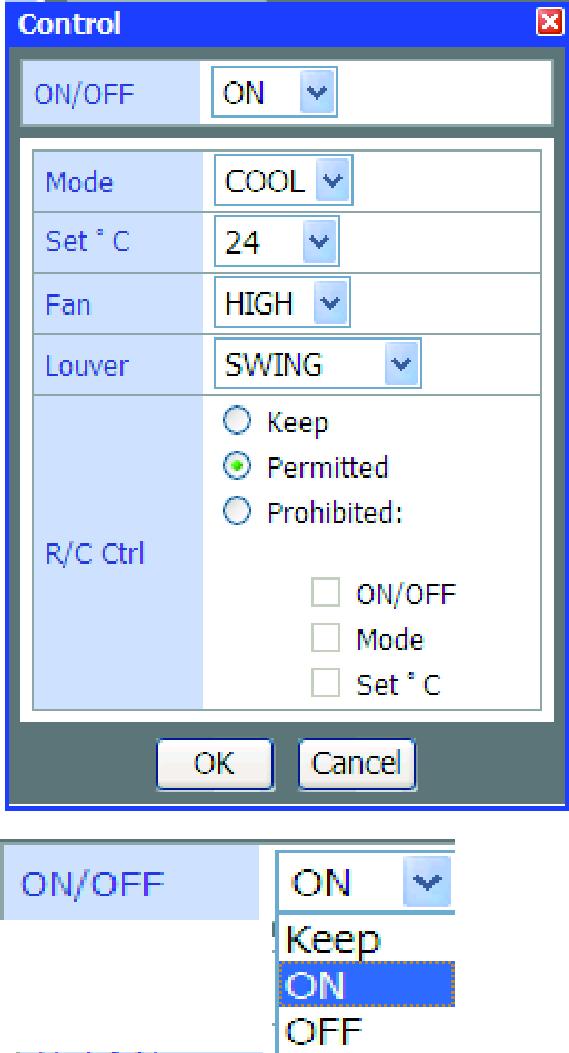
Task: Tick the ON/OFF checkbox under Prohibited
Action: point(325,593)
